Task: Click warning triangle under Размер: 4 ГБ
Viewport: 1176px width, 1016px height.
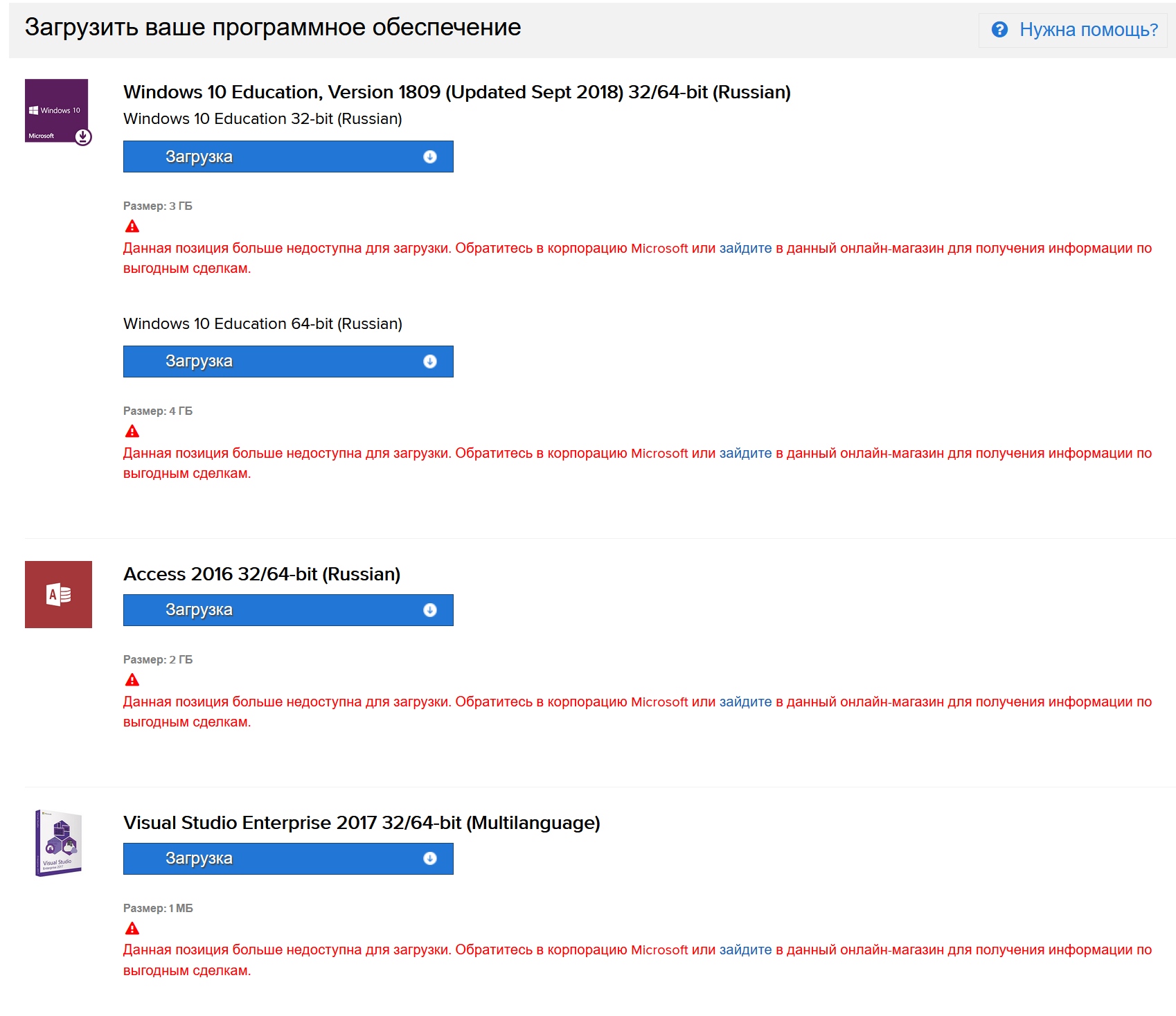Action: [132, 431]
